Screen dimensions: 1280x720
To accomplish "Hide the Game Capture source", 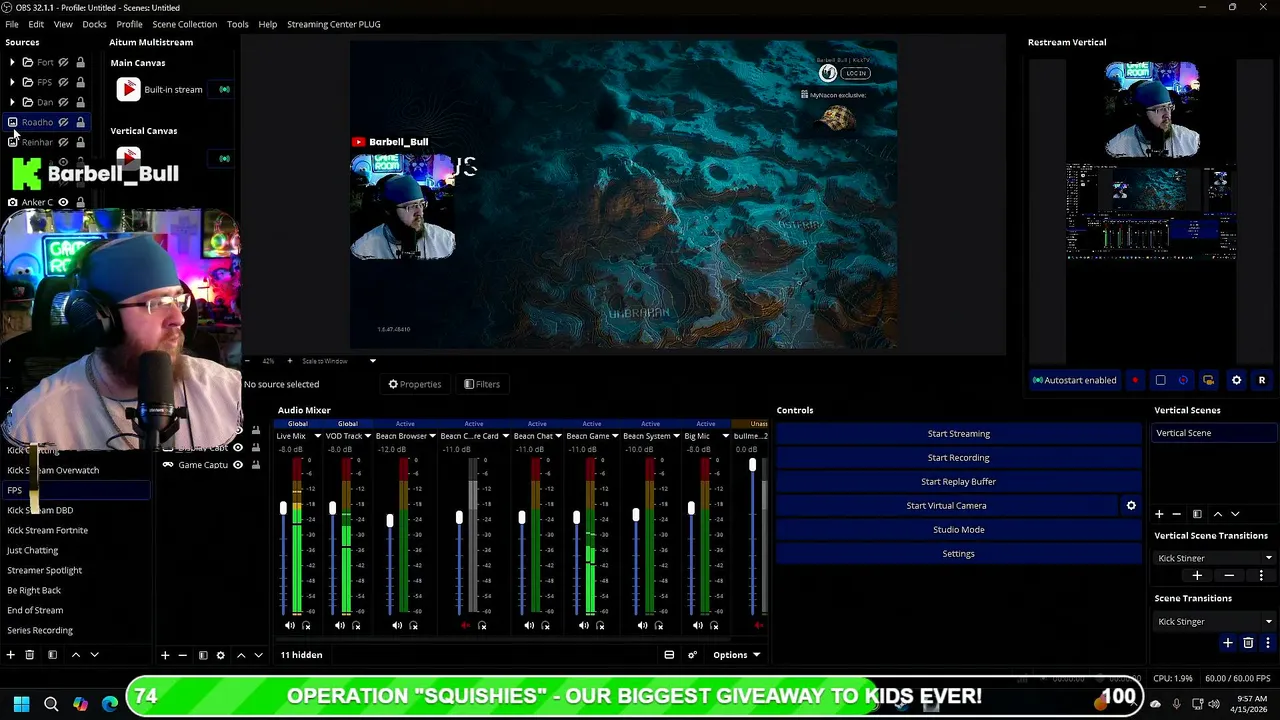I will click(x=238, y=465).
